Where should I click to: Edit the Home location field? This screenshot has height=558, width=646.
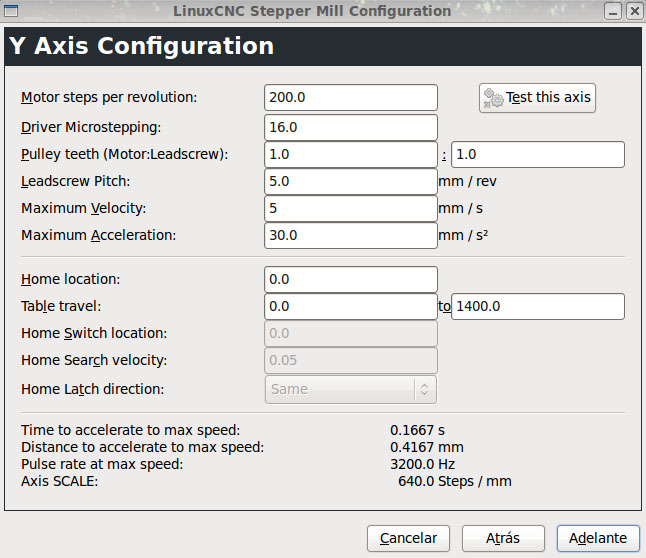(x=351, y=279)
